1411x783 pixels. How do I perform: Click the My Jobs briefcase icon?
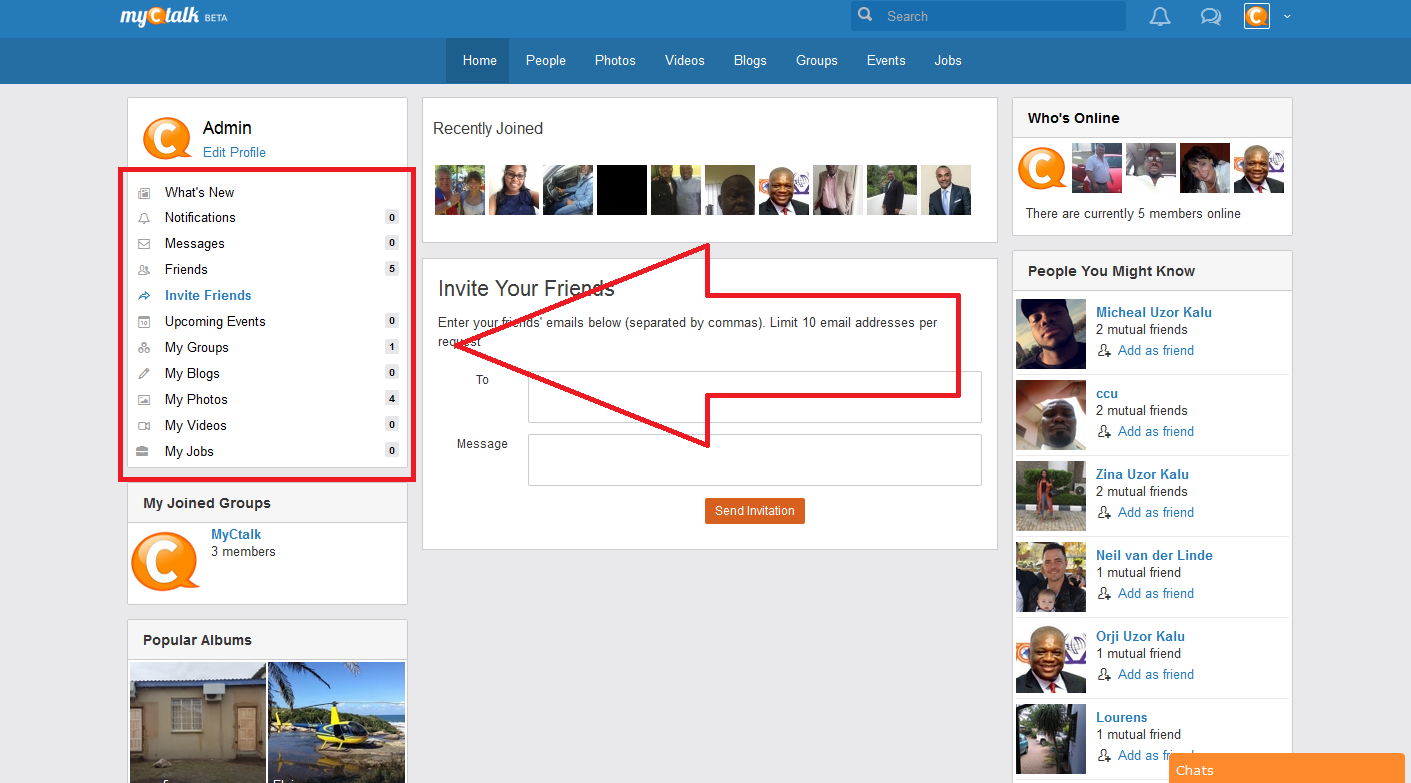pyautogui.click(x=143, y=451)
